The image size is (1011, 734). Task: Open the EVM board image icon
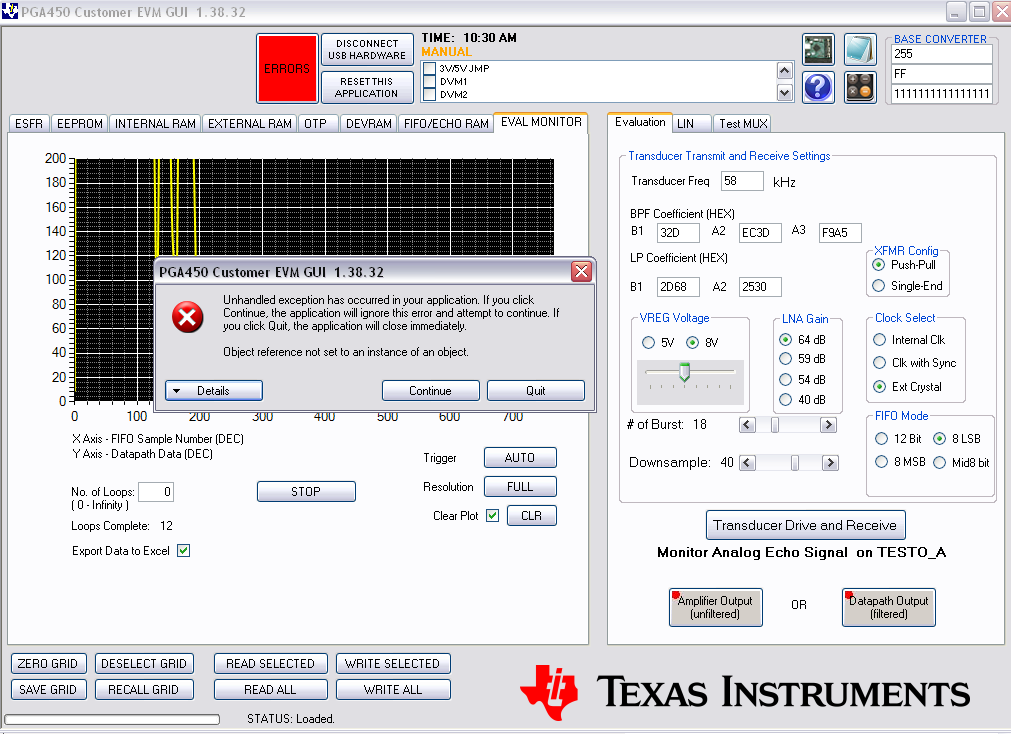pos(818,50)
